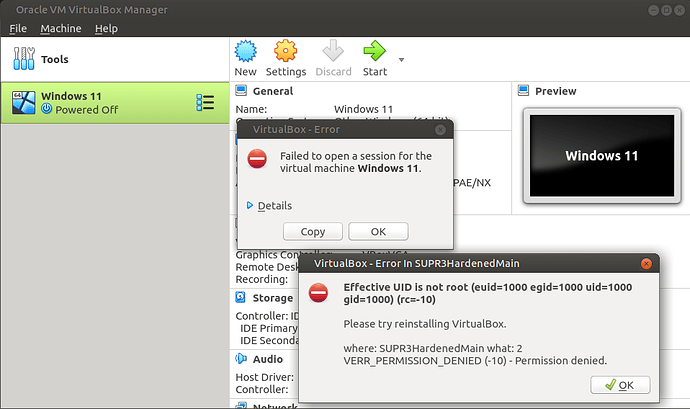Click the Windows 11 OS icon in sidebar
The image size is (690, 409).
click(24, 103)
